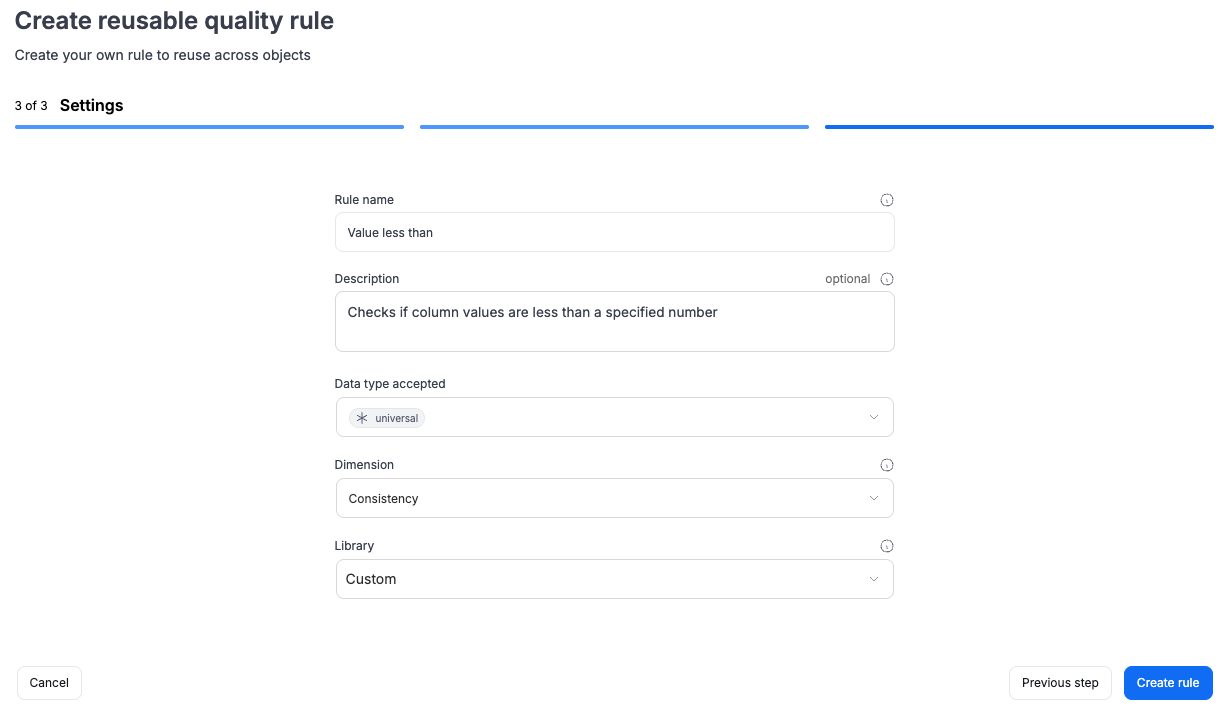This screenshot has height=713, width=1229.
Task: Open the Library Custom dropdown
Action: 614,579
